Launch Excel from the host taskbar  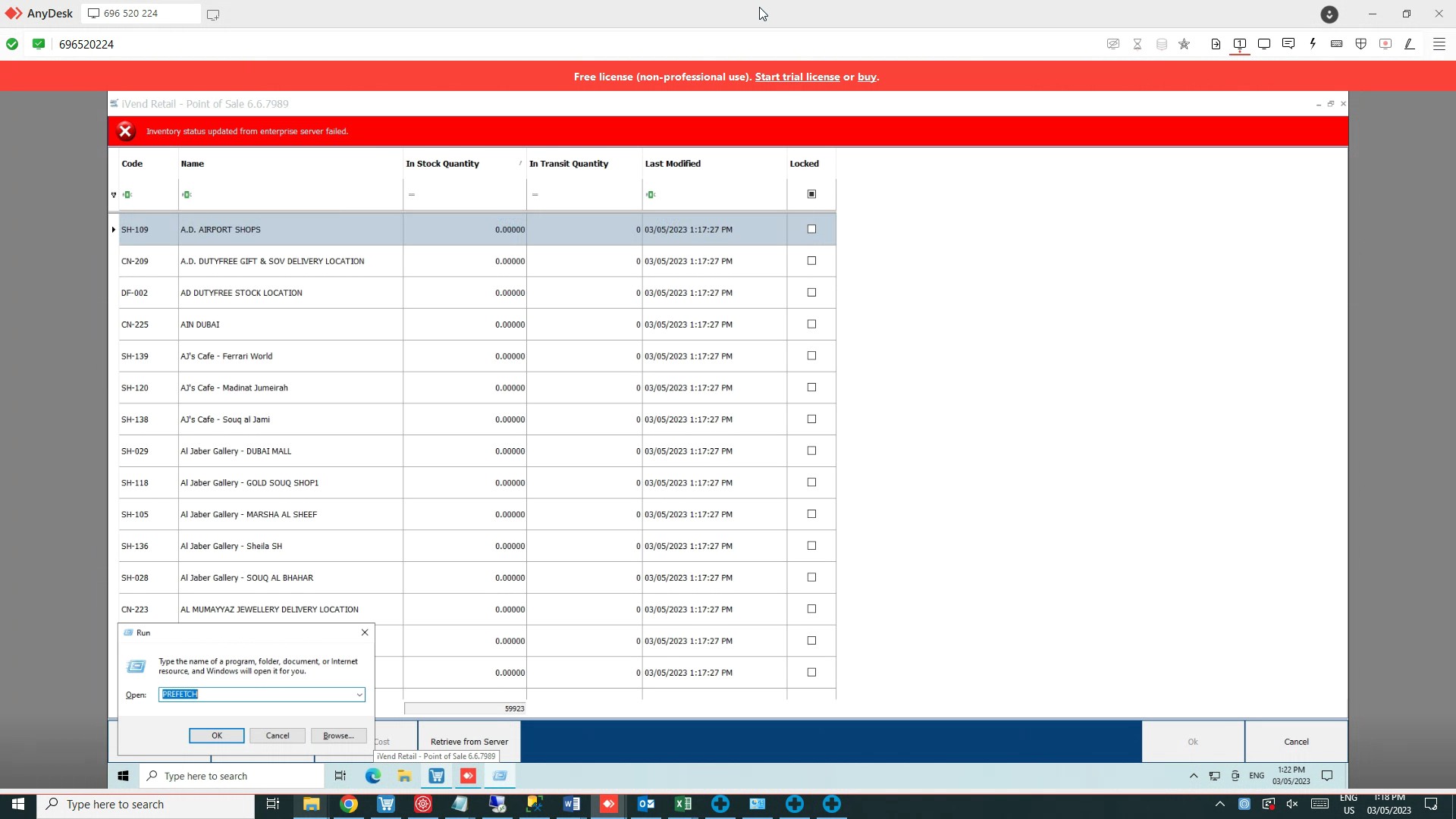pyautogui.click(x=683, y=805)
